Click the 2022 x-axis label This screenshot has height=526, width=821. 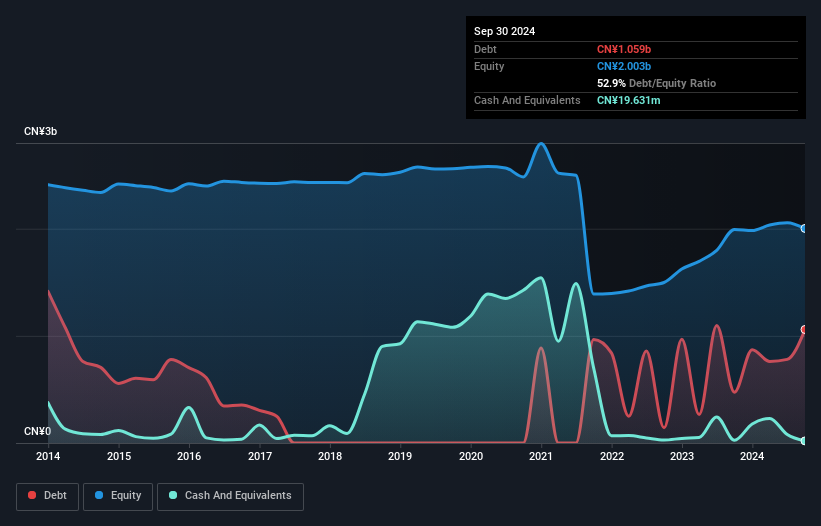pyautogui.click(x=612, y=456)
